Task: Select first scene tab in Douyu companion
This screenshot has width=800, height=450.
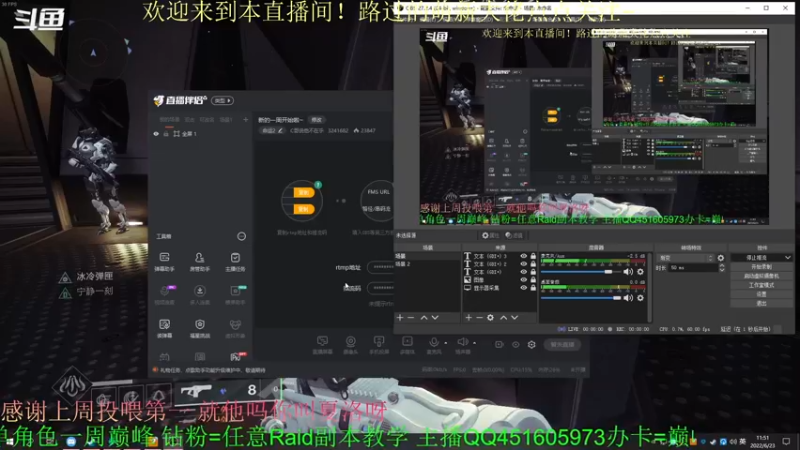Action: point(169,120)
